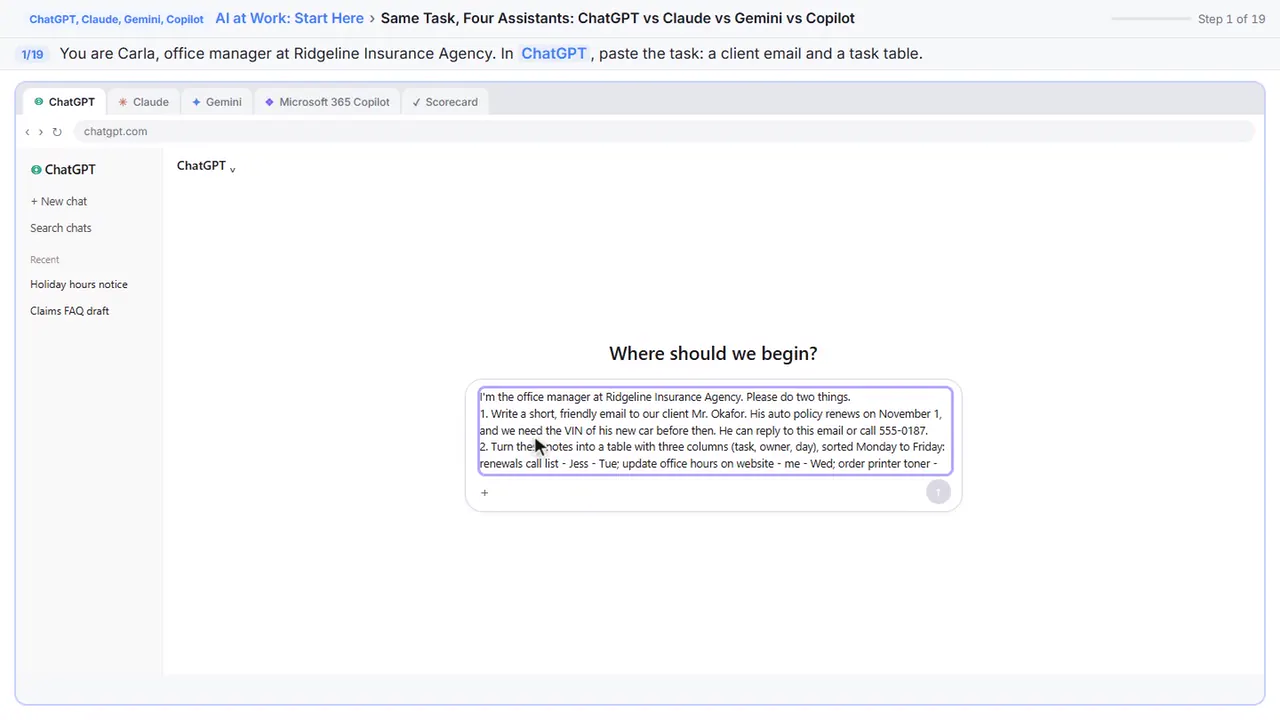Switch to the ChatGPT browser tab
Viewport: 1280px width, 720px height.
pos(64,102)
